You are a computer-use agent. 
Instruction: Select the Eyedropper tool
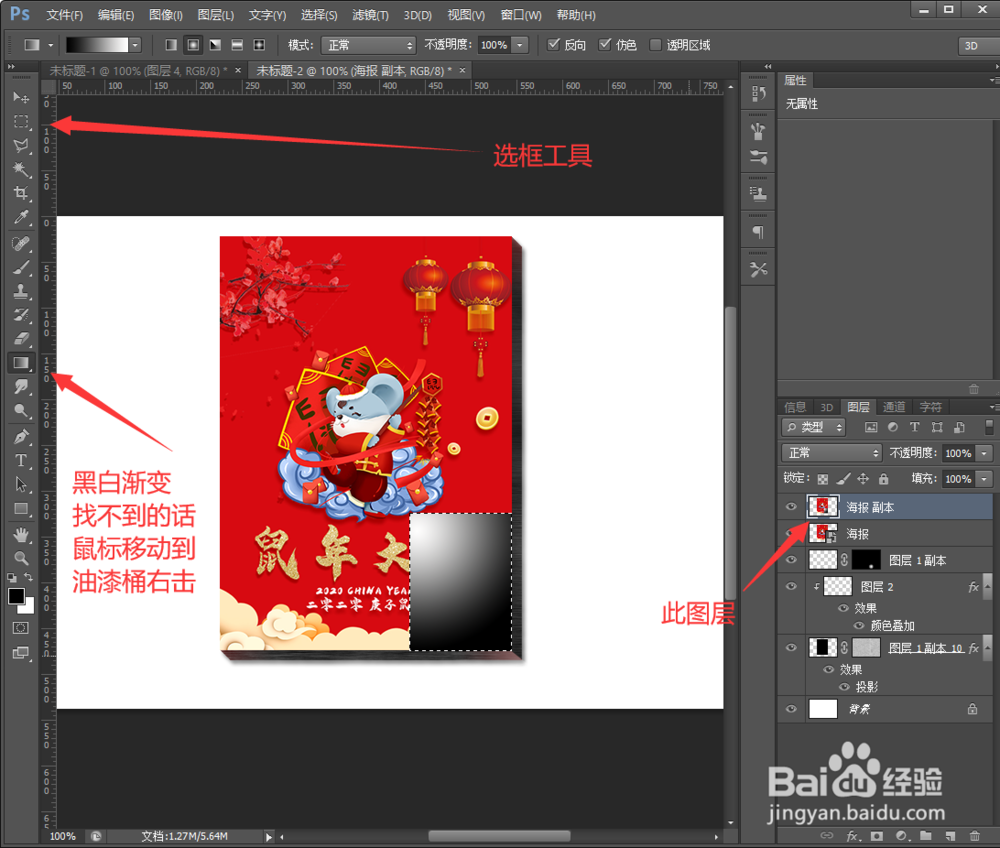(x=21, y=217)
